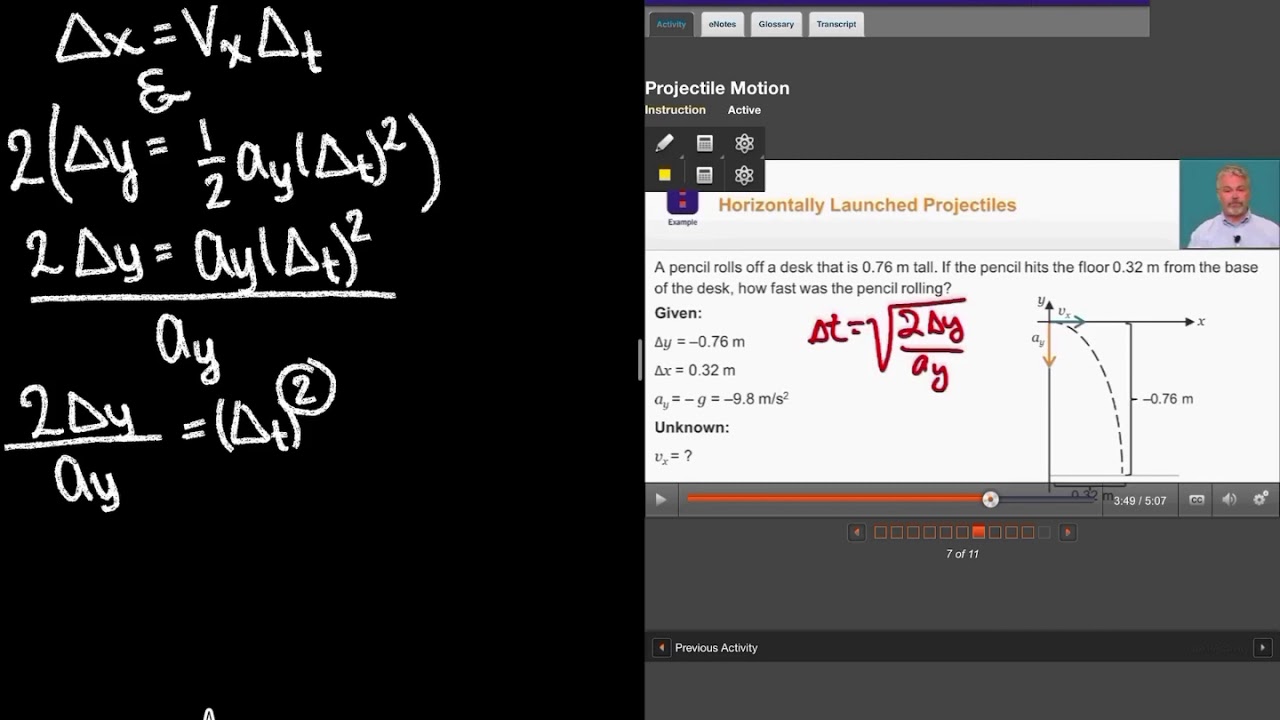Click the Active status label

tap(744, 110)
